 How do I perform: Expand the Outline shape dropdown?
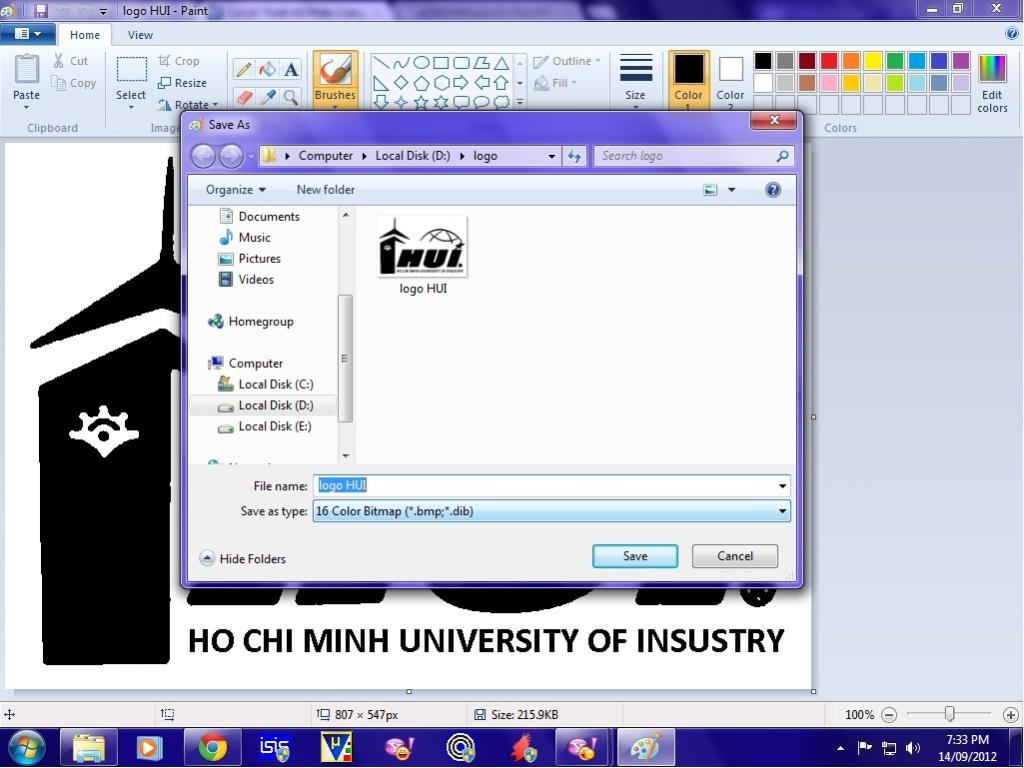(567, 61)
